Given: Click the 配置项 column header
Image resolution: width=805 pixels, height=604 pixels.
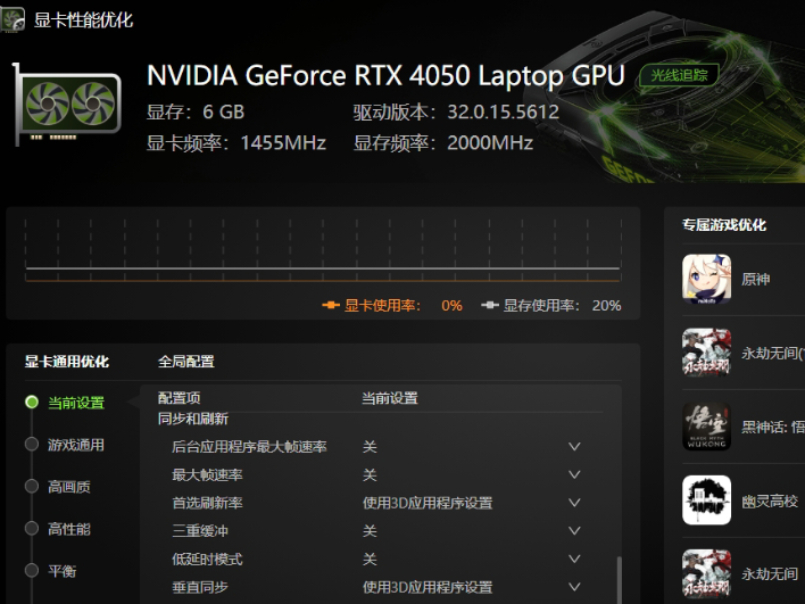Looking at the screenshot, I should (x=179, y=398).
